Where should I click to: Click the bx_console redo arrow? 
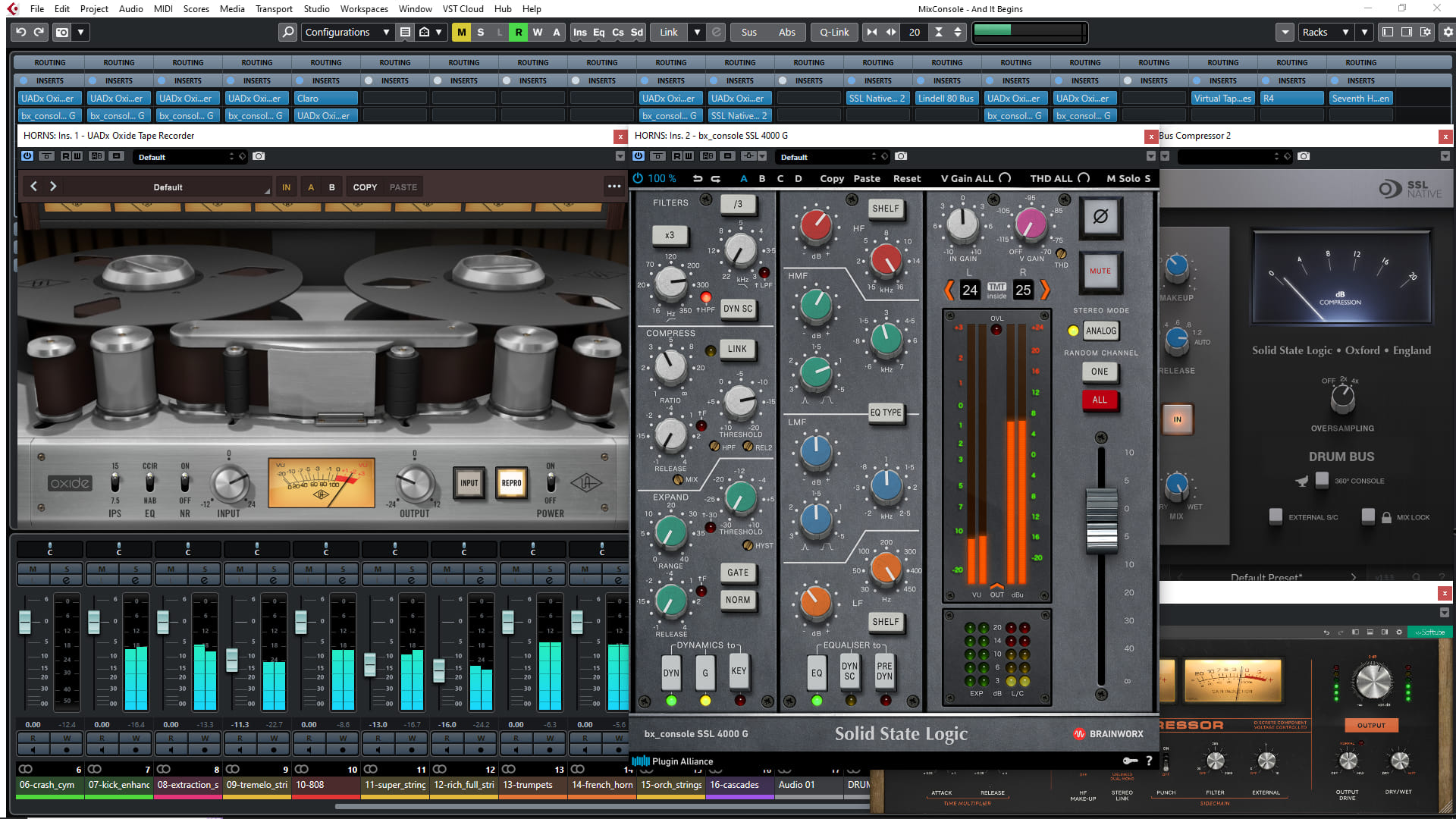tap(715, 179)
